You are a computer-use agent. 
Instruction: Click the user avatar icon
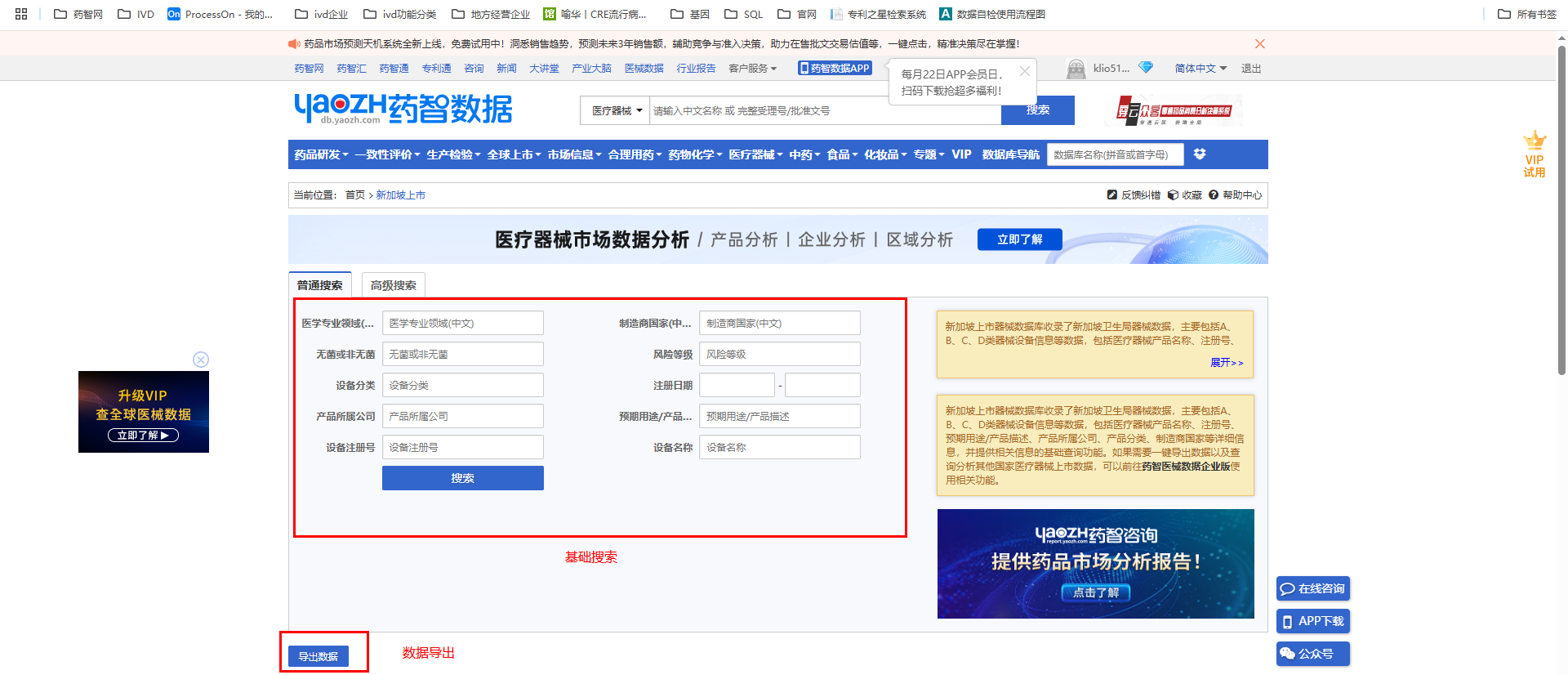point(1076,69)
